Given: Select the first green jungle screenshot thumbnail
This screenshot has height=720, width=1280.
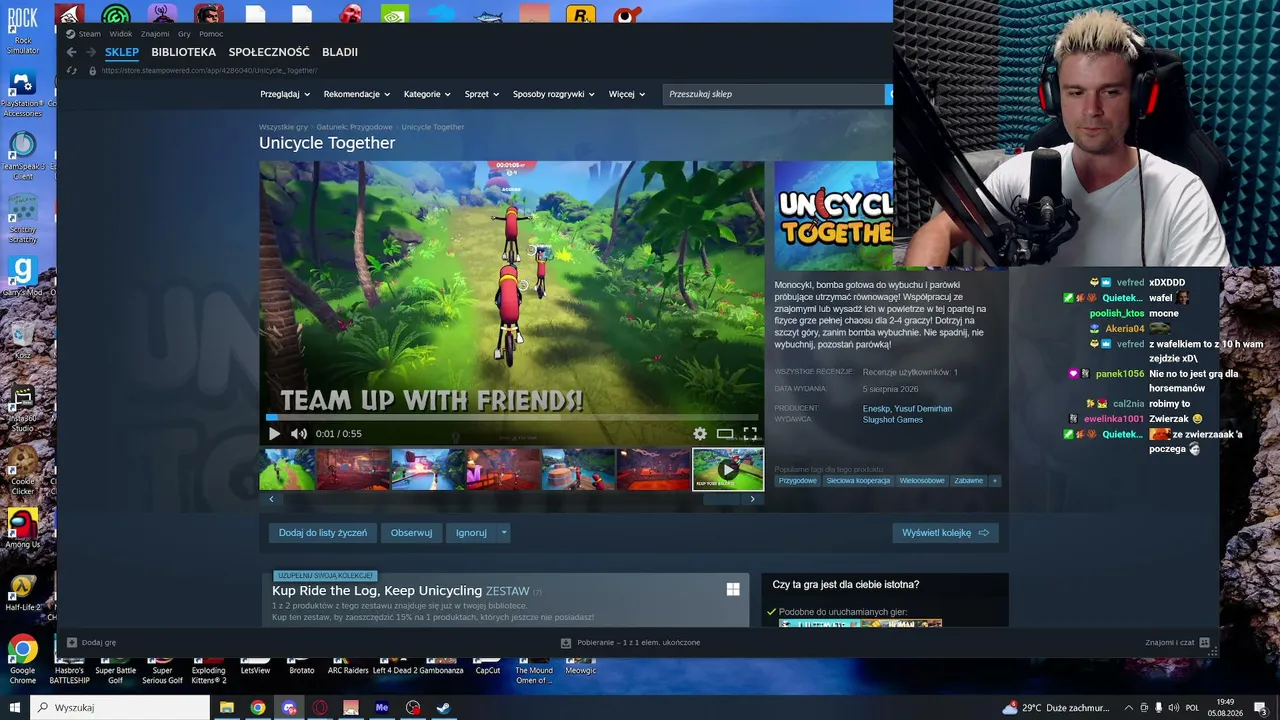Looking at the screenshot, I should click(x=287, y=469).
